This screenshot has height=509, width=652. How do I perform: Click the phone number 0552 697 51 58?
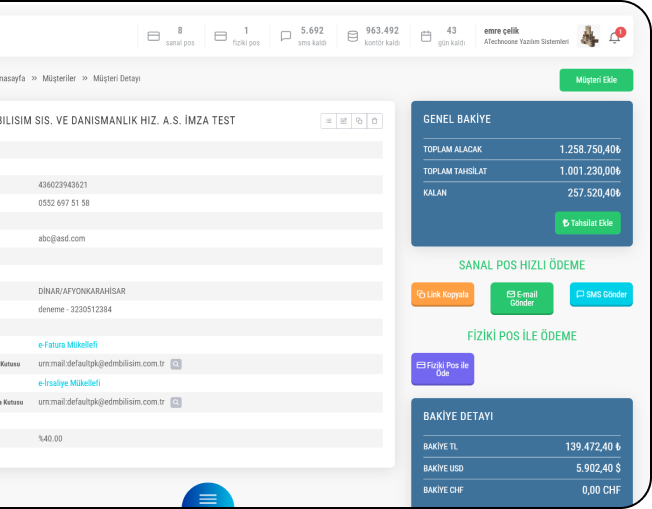pyautogui.click(x=64, y=203)
